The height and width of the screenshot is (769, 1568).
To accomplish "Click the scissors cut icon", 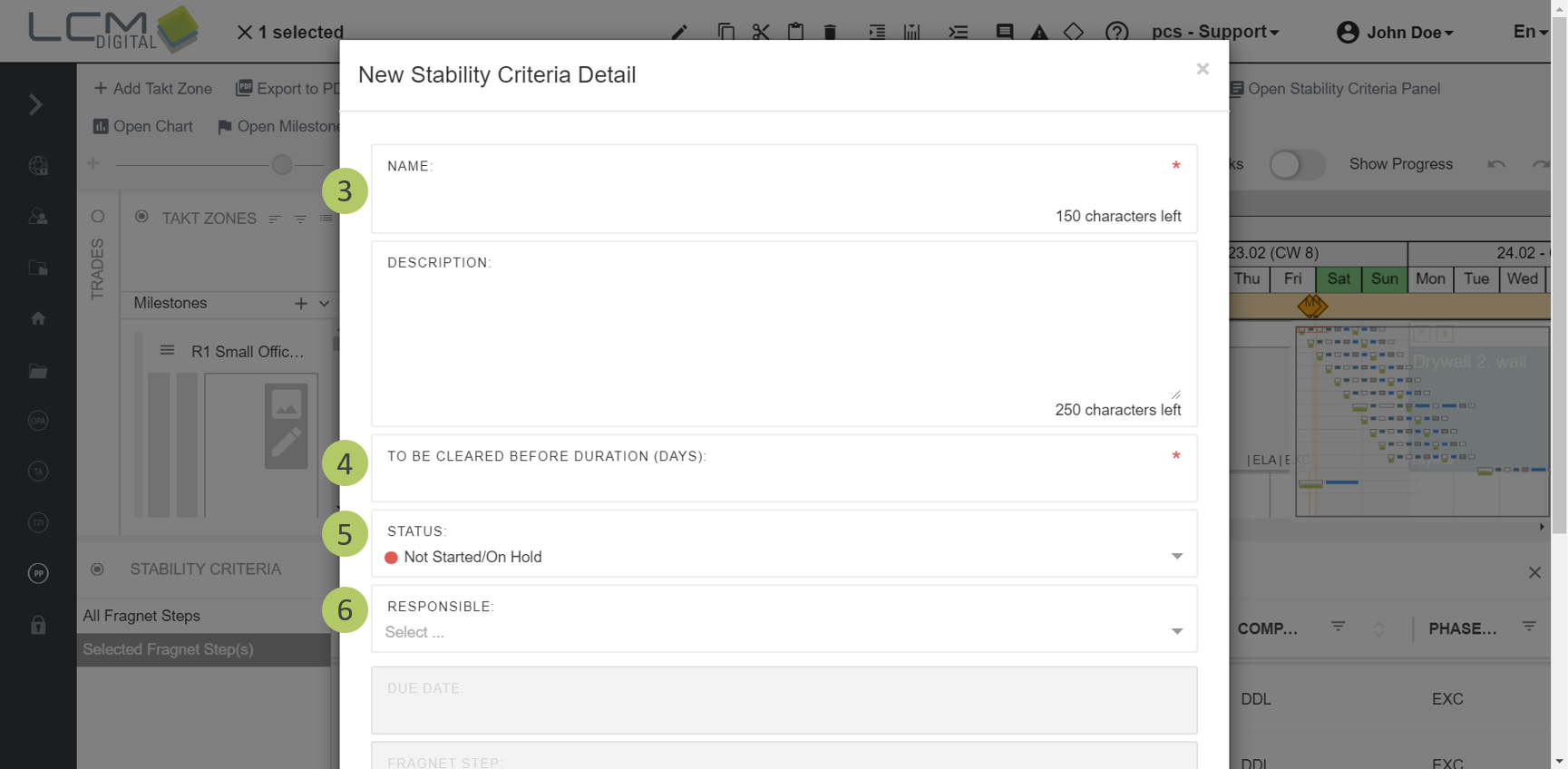I will [x=761, y=32].
